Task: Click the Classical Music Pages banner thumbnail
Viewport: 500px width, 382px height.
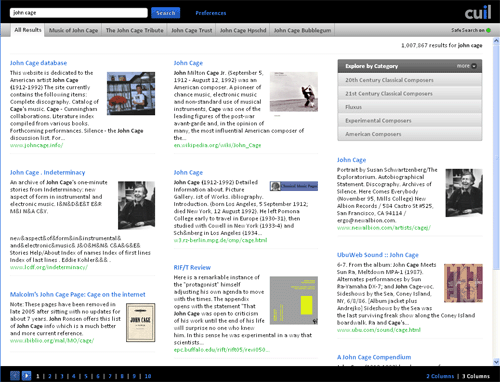Action: 294,186
